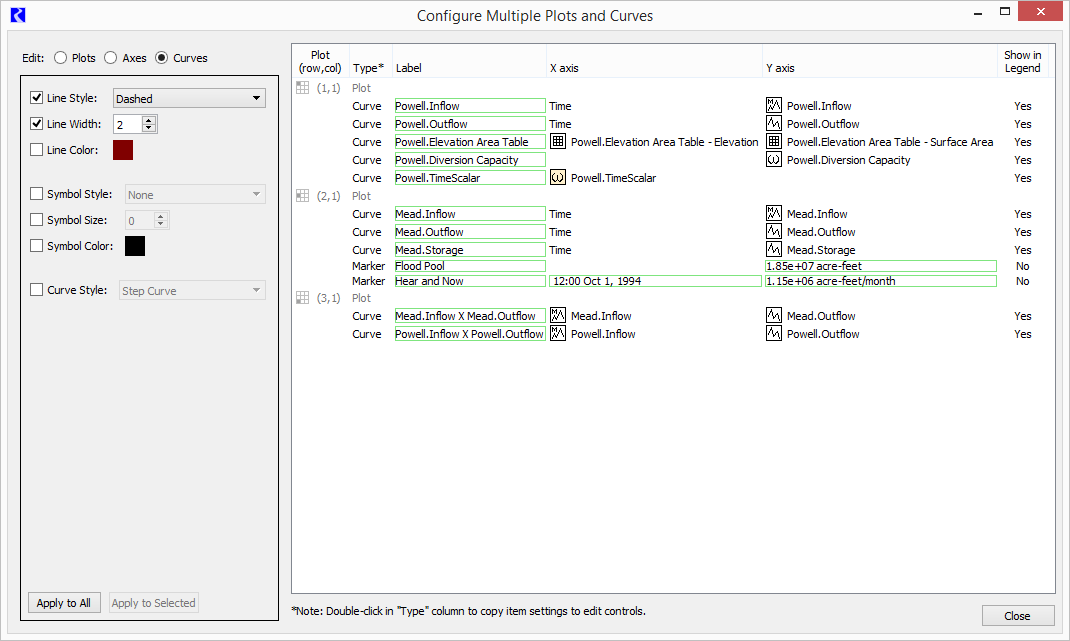The height and width of the screenshot is (641, 1070).
Task: Click the Show in Legend column header
Action: tap(1022, 61)
